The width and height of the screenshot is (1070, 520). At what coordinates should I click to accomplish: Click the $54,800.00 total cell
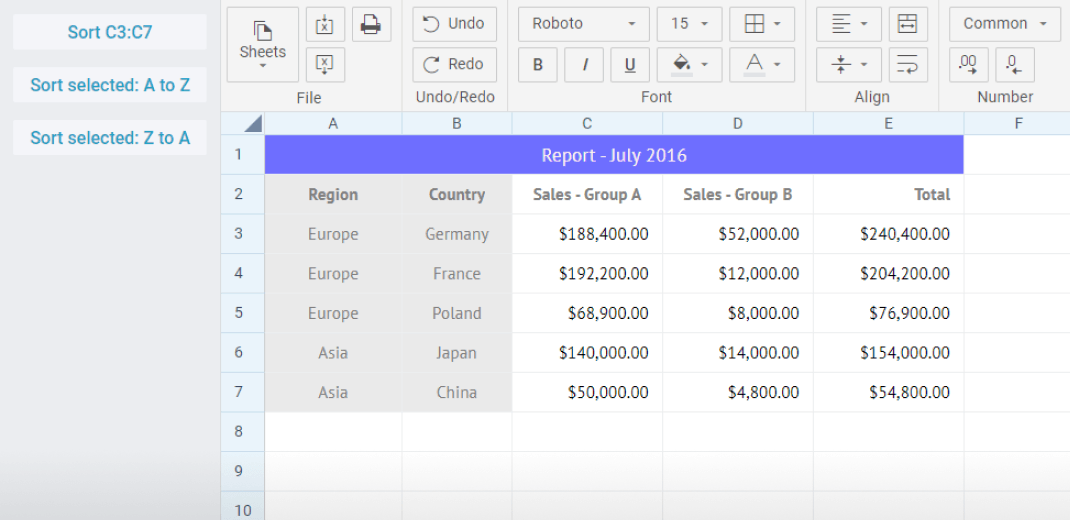click(x=888, y=392)
